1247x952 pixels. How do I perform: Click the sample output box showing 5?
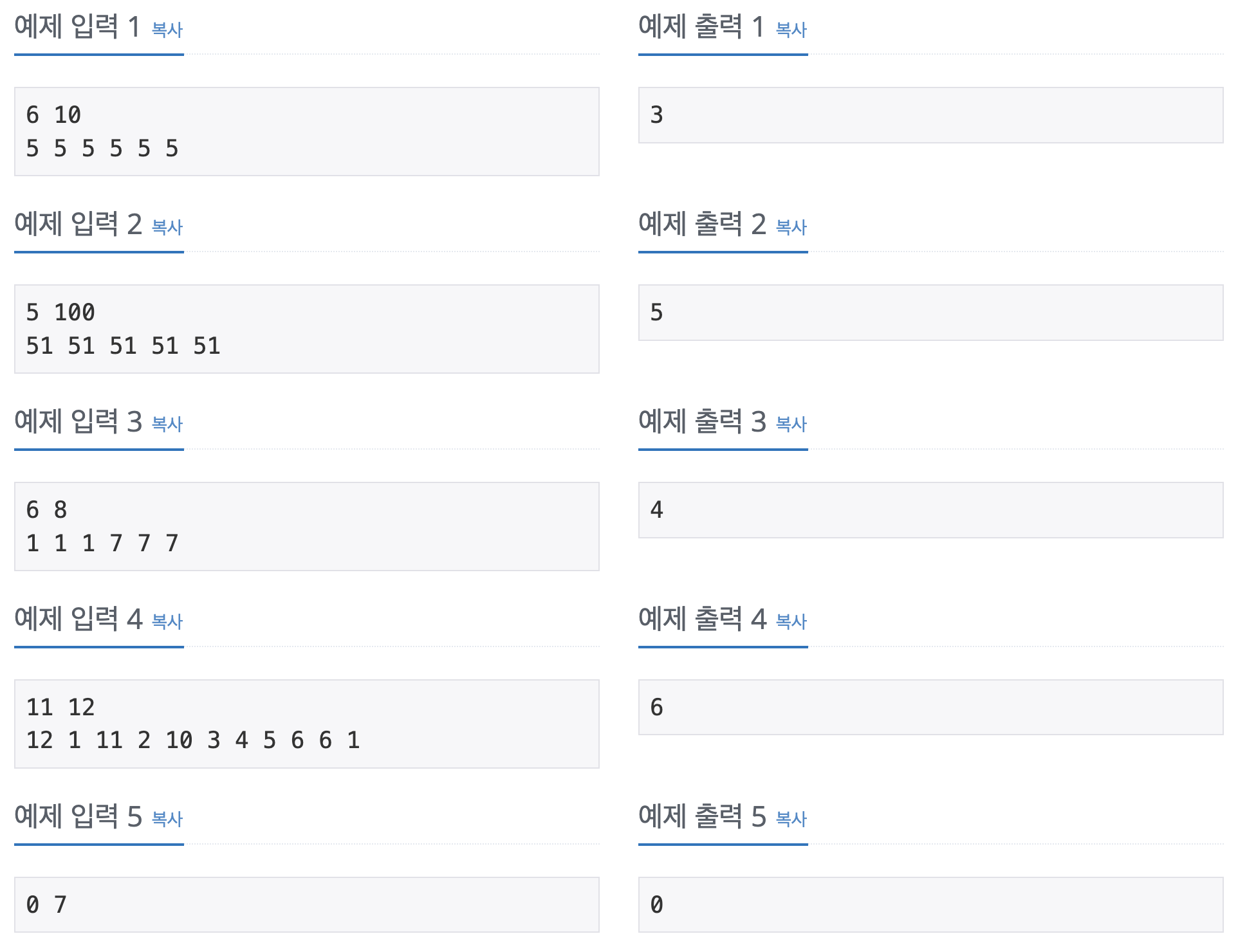click(930, 313)
